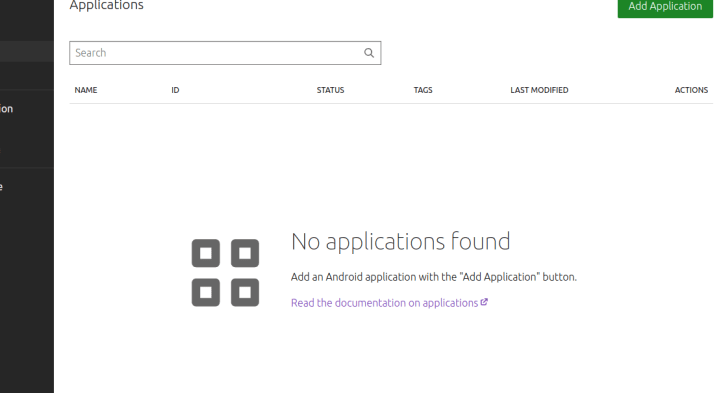Sort by the ID column header

(175, 90)
